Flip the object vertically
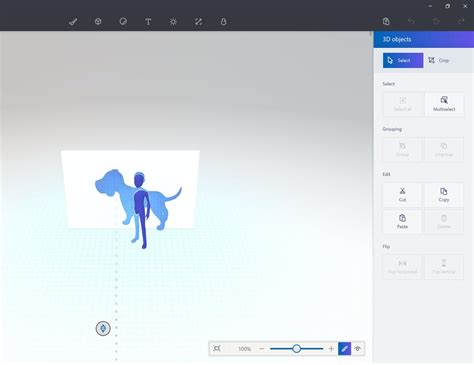The image size is (474, 365). pos(444,267)
